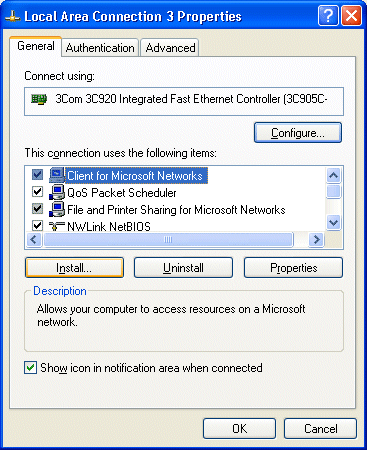367x450 pixels.
Task: Switch to the Authentication tab
Action: click(100, 48)
